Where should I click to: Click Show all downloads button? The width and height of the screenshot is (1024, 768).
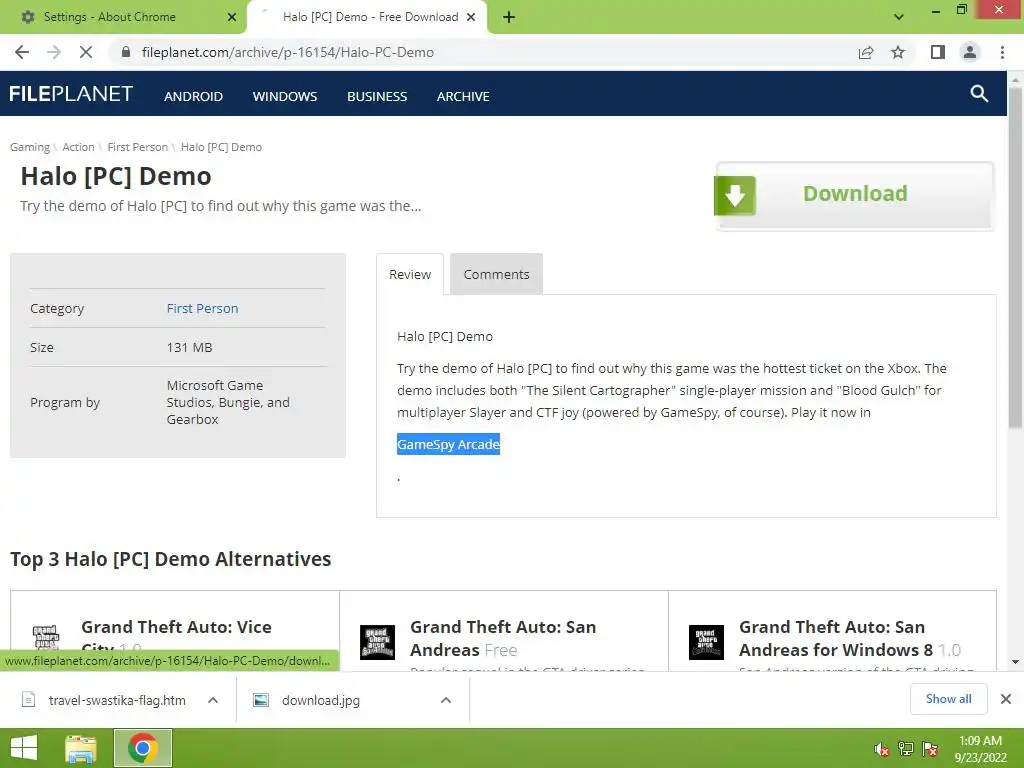948,699
